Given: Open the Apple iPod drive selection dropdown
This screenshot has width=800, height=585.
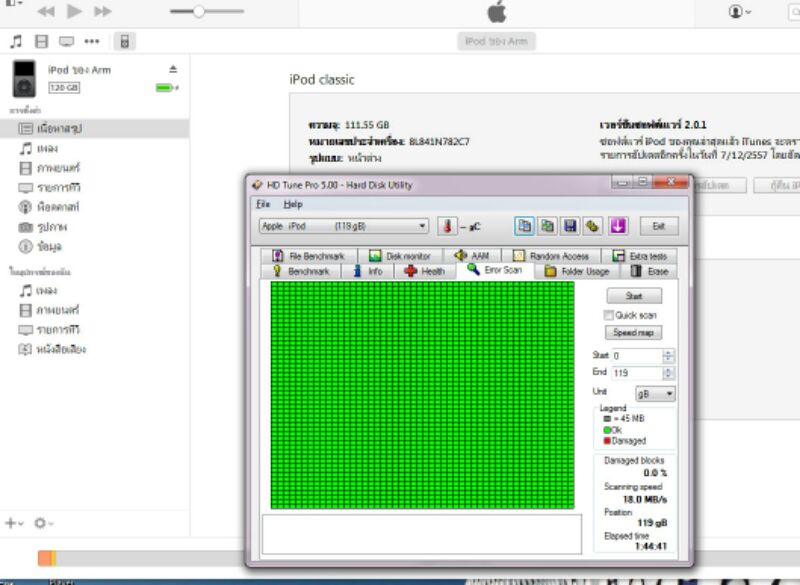Looking at the screenshot, I should [x=343, y=226].
